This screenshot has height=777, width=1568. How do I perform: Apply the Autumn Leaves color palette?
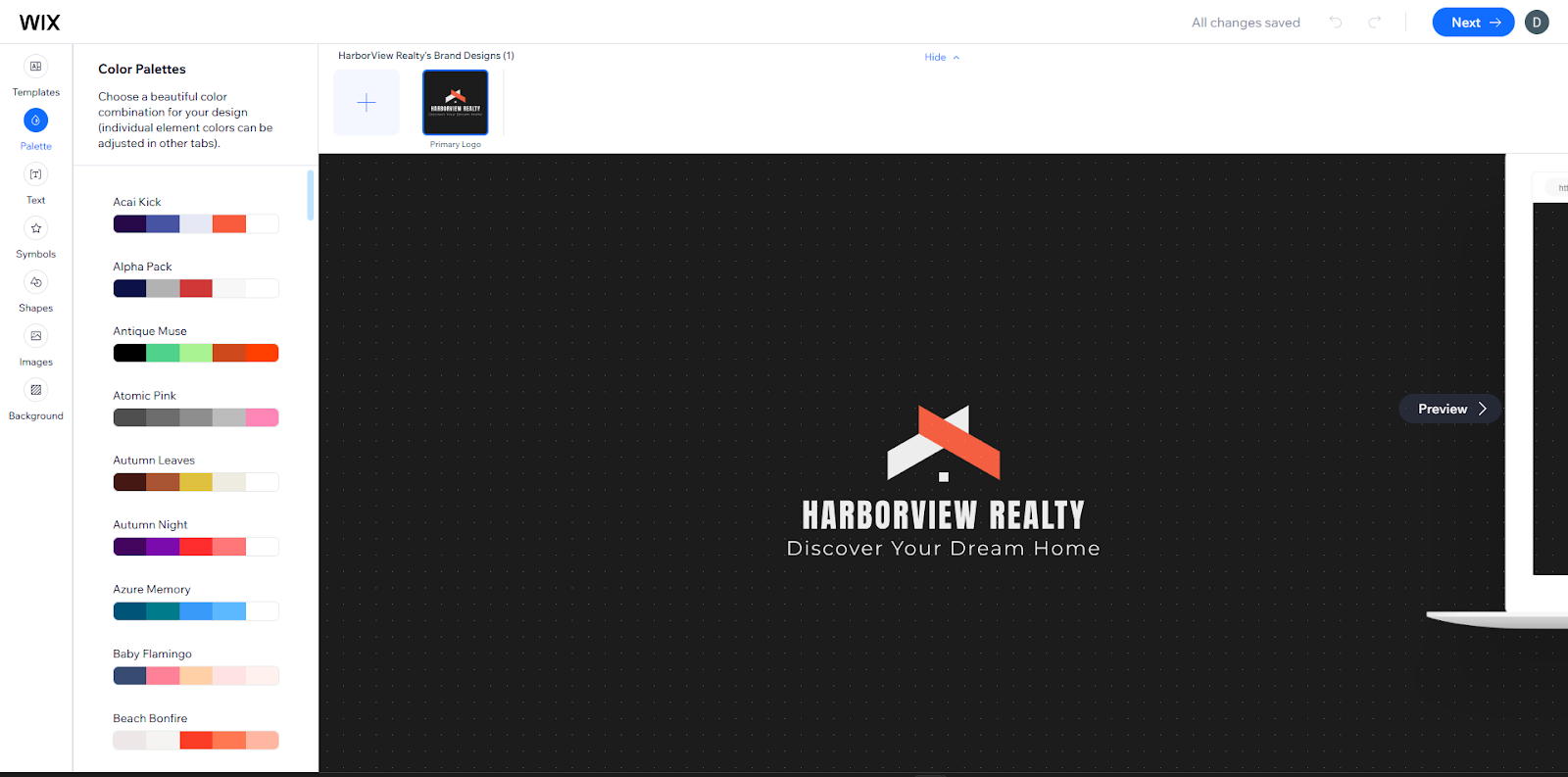(196, 482)
